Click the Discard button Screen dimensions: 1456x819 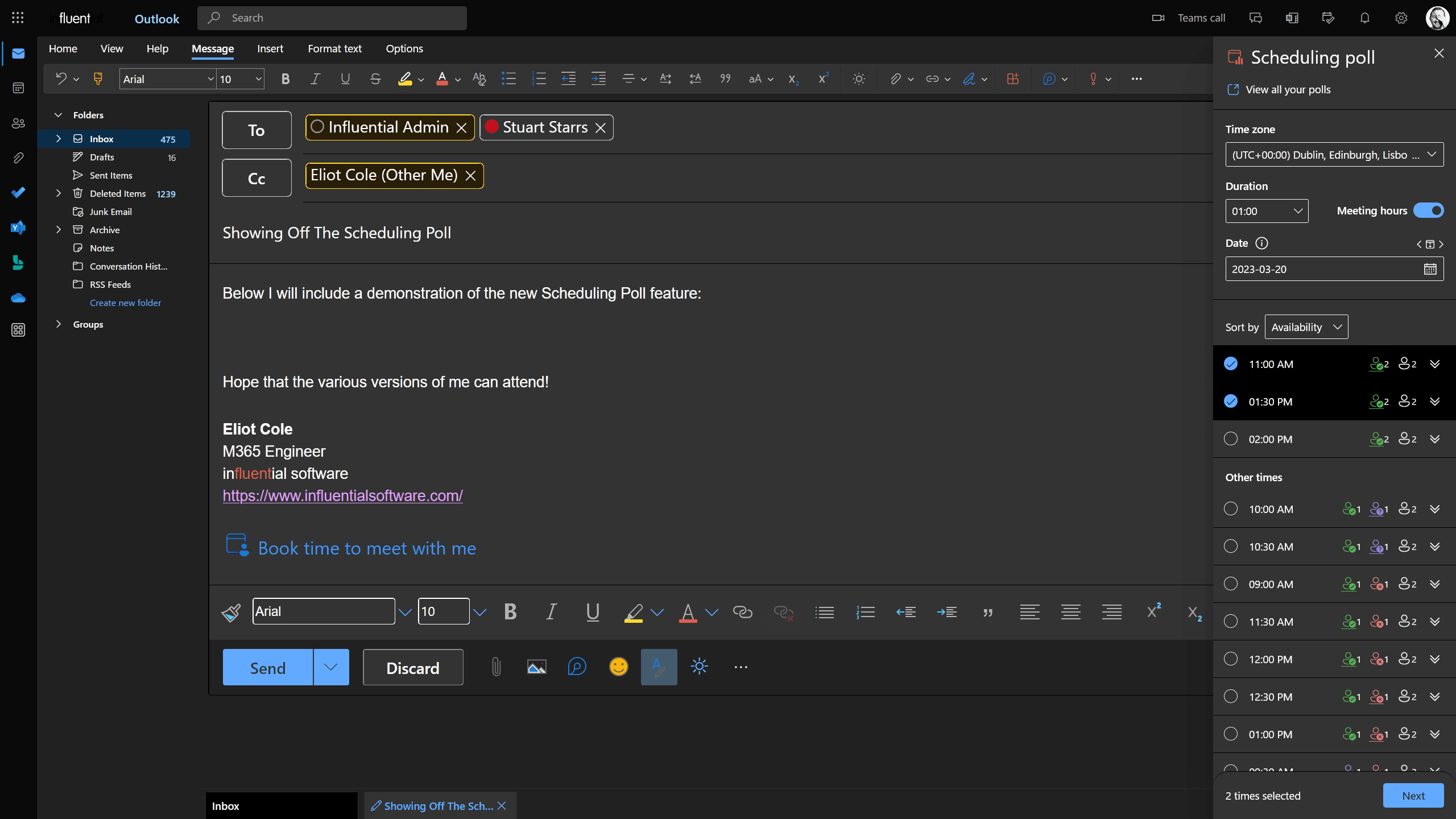pos(413,667)
